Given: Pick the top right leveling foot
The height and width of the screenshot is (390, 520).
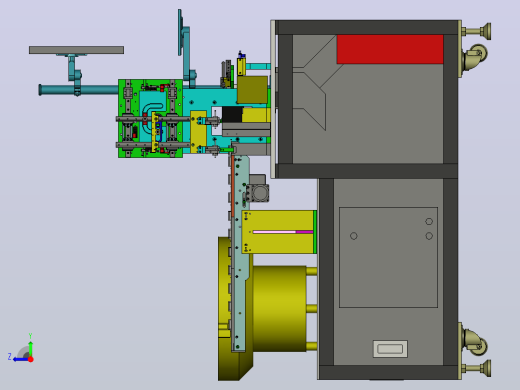Looking at the screenshot, I should (477, 31).
